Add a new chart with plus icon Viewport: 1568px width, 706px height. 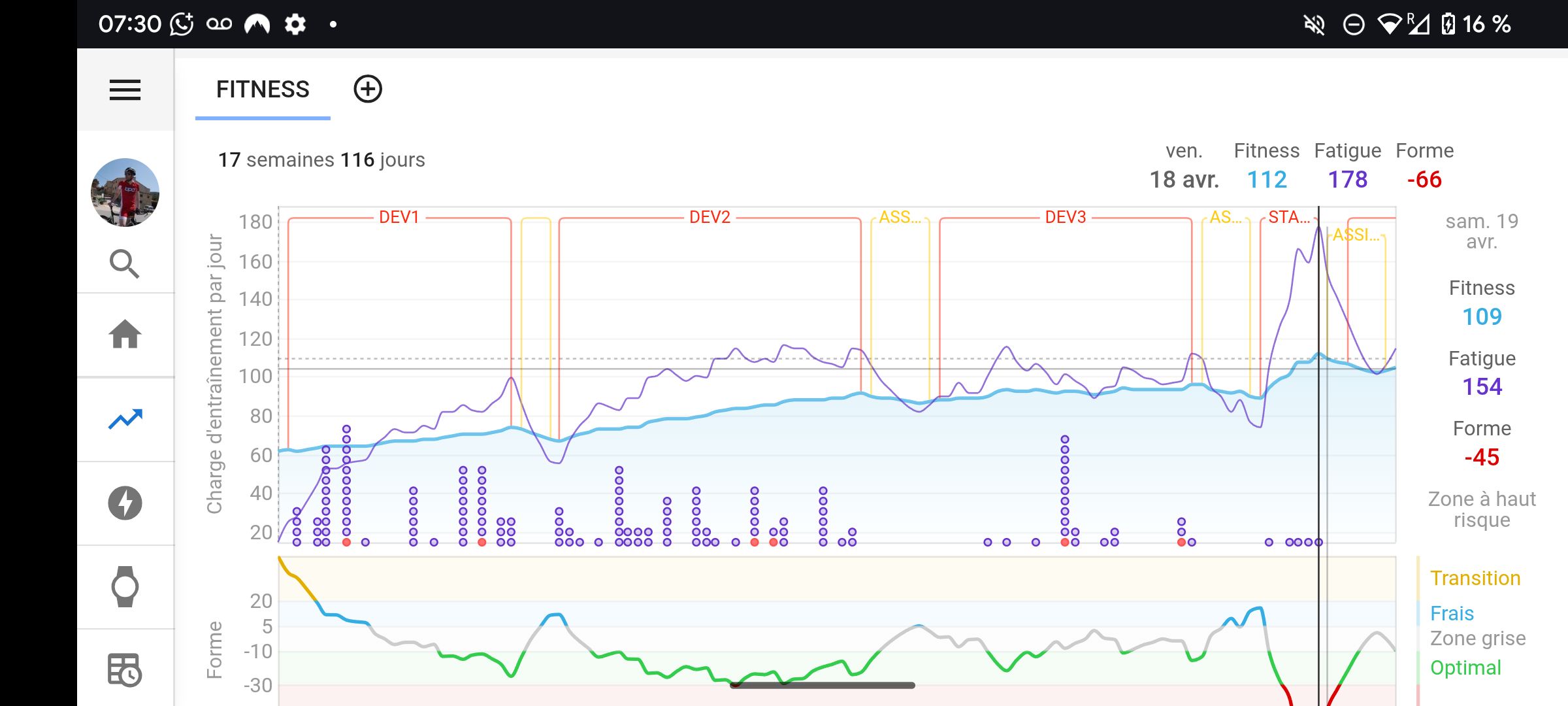tap(368, 89)
